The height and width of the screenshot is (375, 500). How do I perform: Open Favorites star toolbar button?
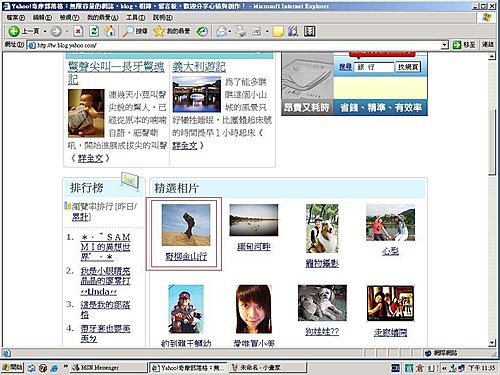[172, 31]
